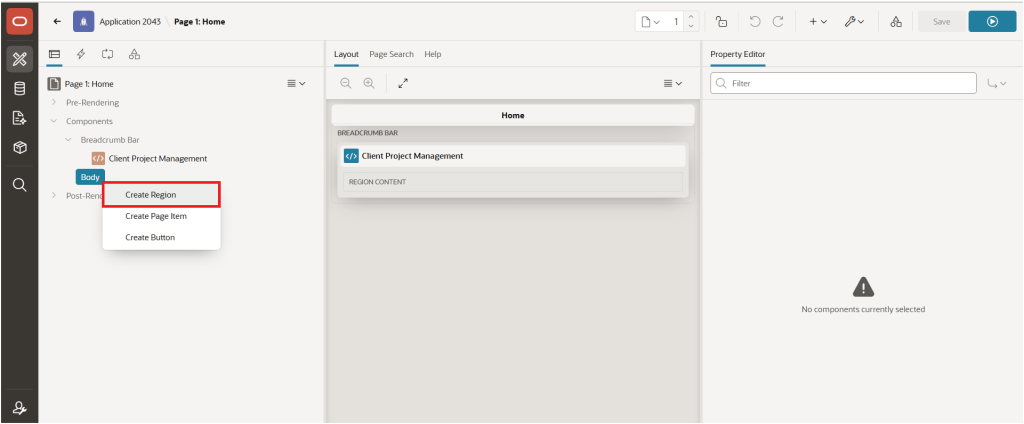Open the Help tab
Image resolution: width=1024 pixels, height=424 pixels.
click(x=432, y=54)
